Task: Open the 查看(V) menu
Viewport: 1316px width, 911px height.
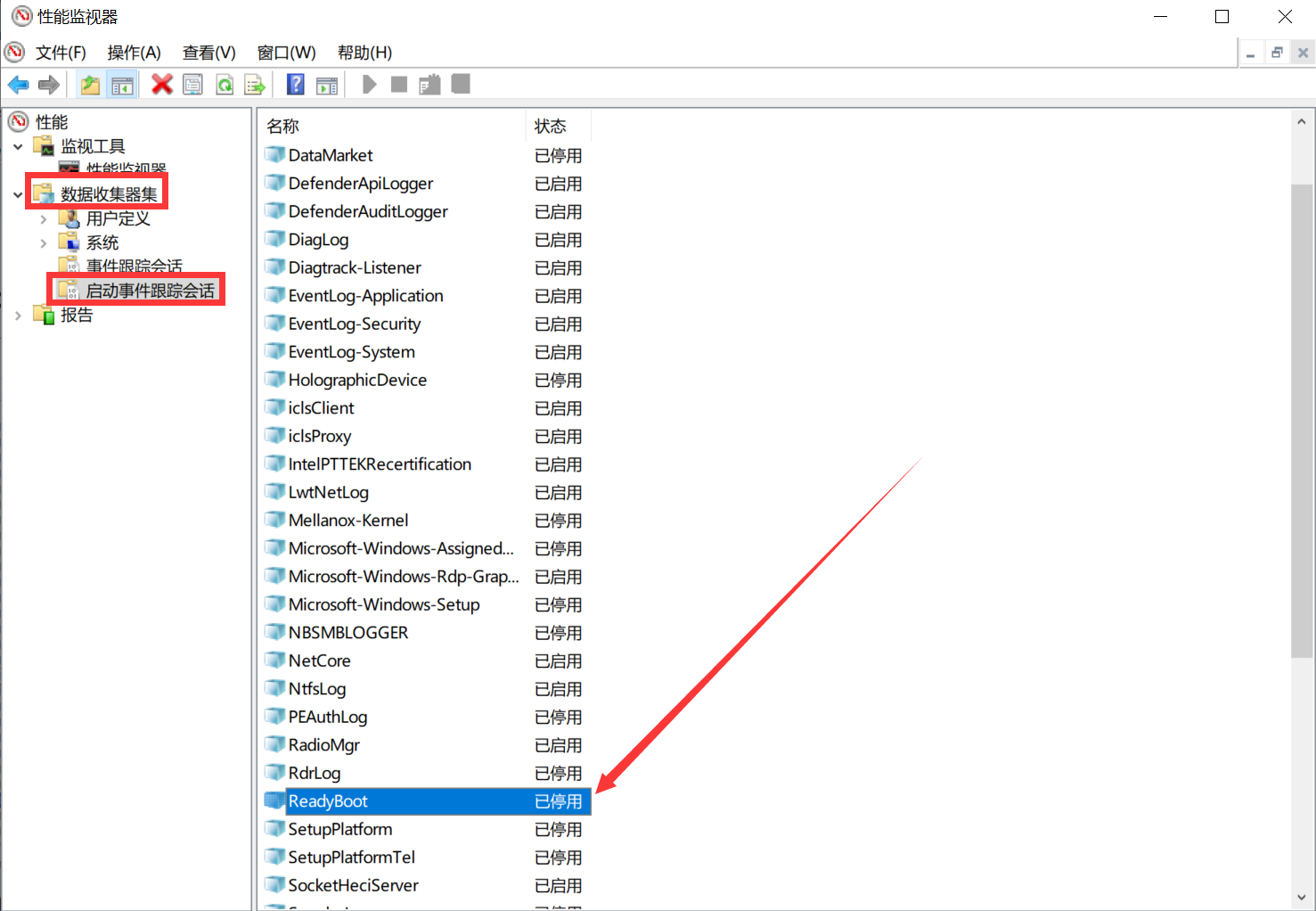Action: click(x=208, y=53)
